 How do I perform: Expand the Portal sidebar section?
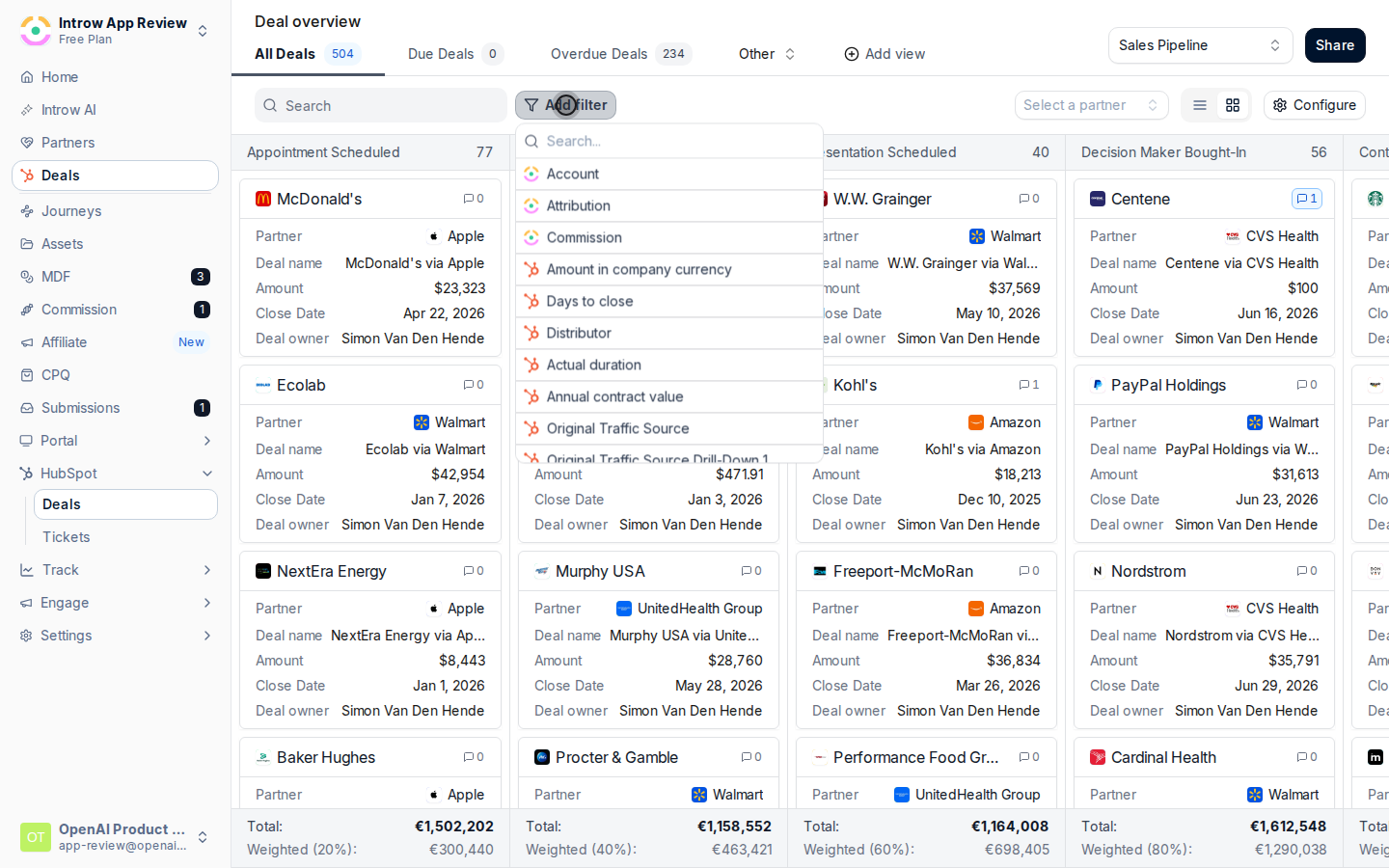point(206,441)
